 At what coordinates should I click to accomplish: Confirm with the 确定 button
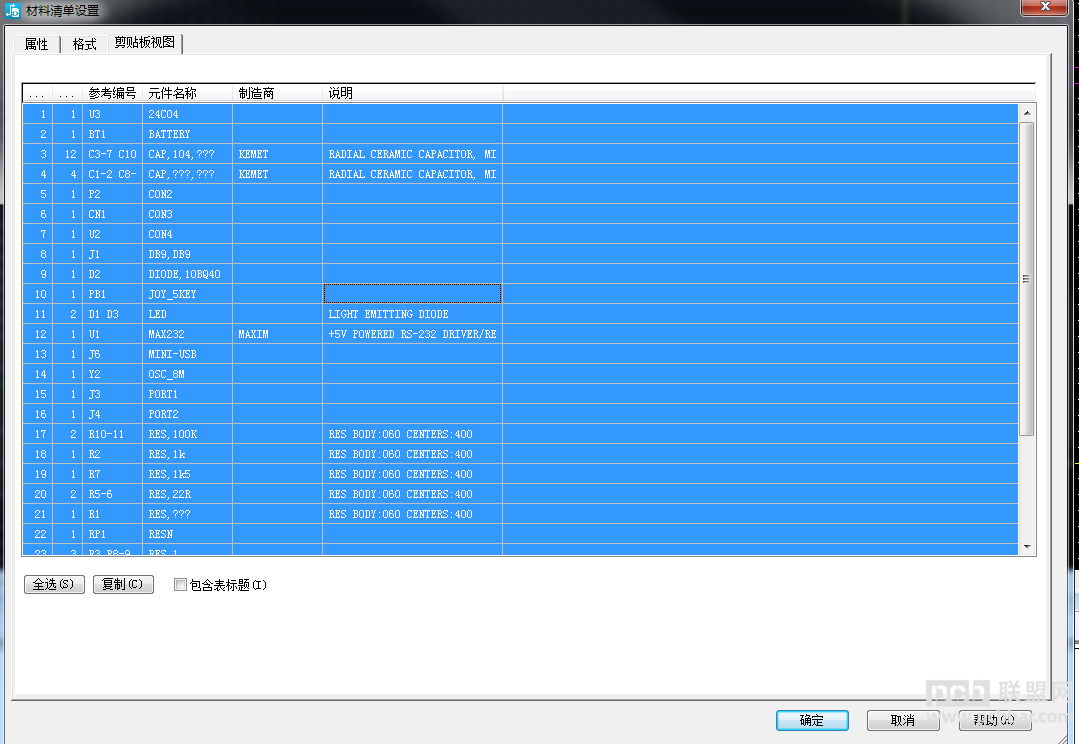[x=812, y=720]
